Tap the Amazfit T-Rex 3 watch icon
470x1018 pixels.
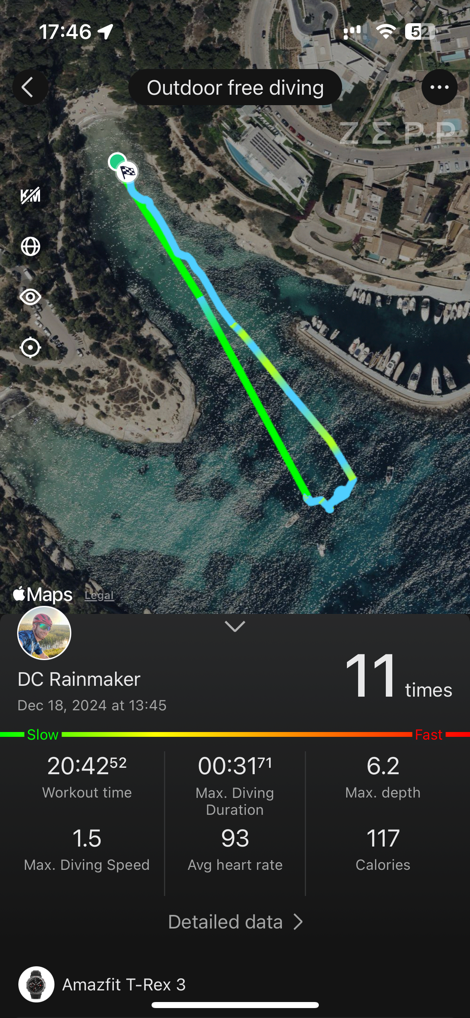coord(36,984)
